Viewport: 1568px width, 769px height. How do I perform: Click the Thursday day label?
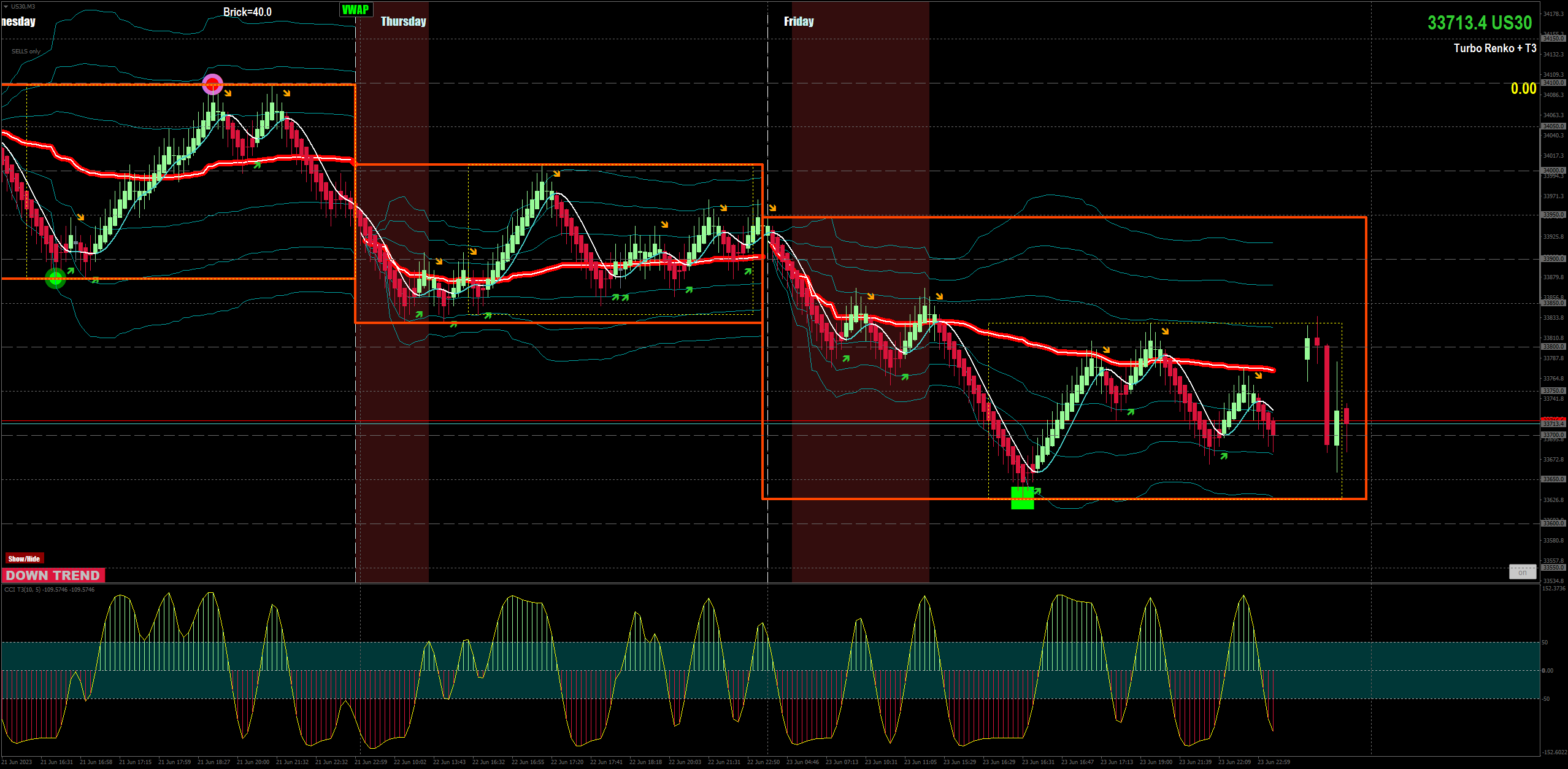click(403, 21)
